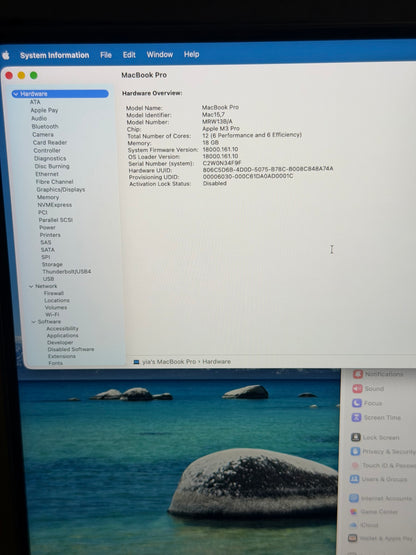Select Diagnostics in the sidebar
The width and height of the screenshot is (416, 555).
[x=50, y=158]
